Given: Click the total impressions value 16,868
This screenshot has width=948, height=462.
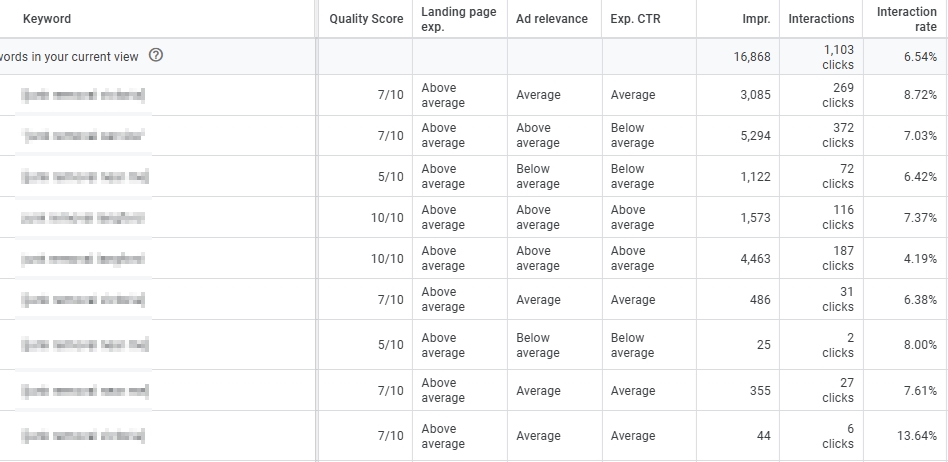Looking at the screenshot, I should coord(751,57).
